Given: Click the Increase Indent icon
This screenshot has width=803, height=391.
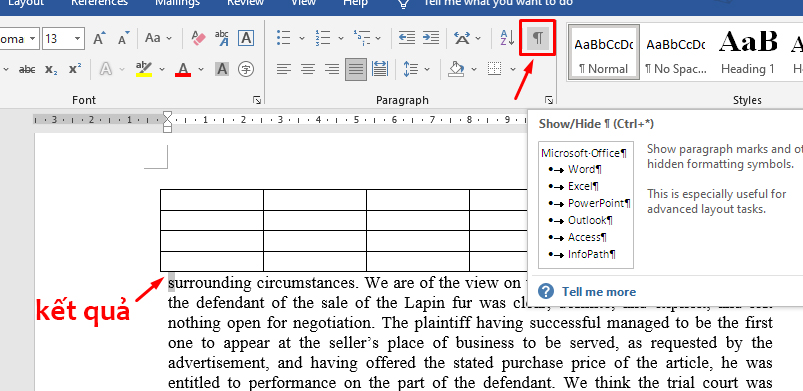Looking at the screenshot, I should point(431,37).
